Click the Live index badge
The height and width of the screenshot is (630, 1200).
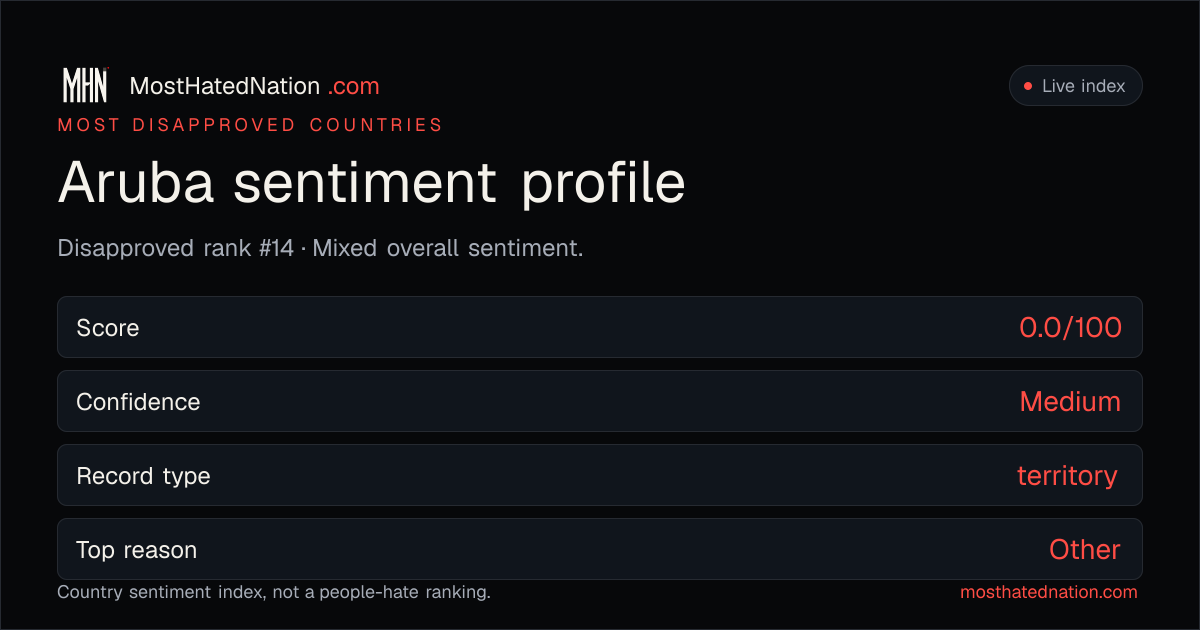pos(1075,86)
